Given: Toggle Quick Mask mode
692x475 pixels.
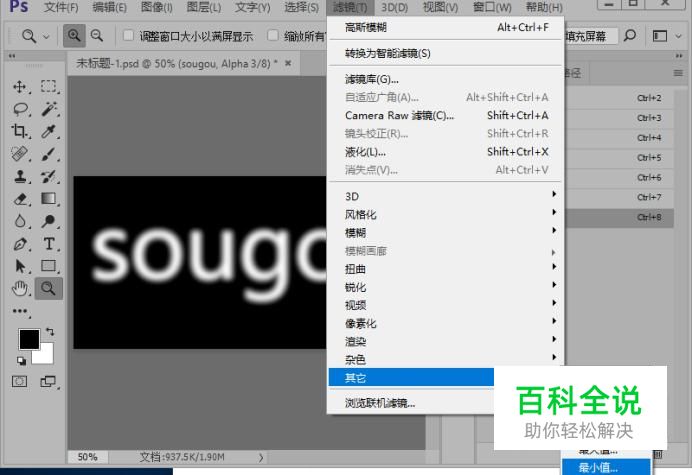Looking at the screenshot, I should click(x=19, y=381).
